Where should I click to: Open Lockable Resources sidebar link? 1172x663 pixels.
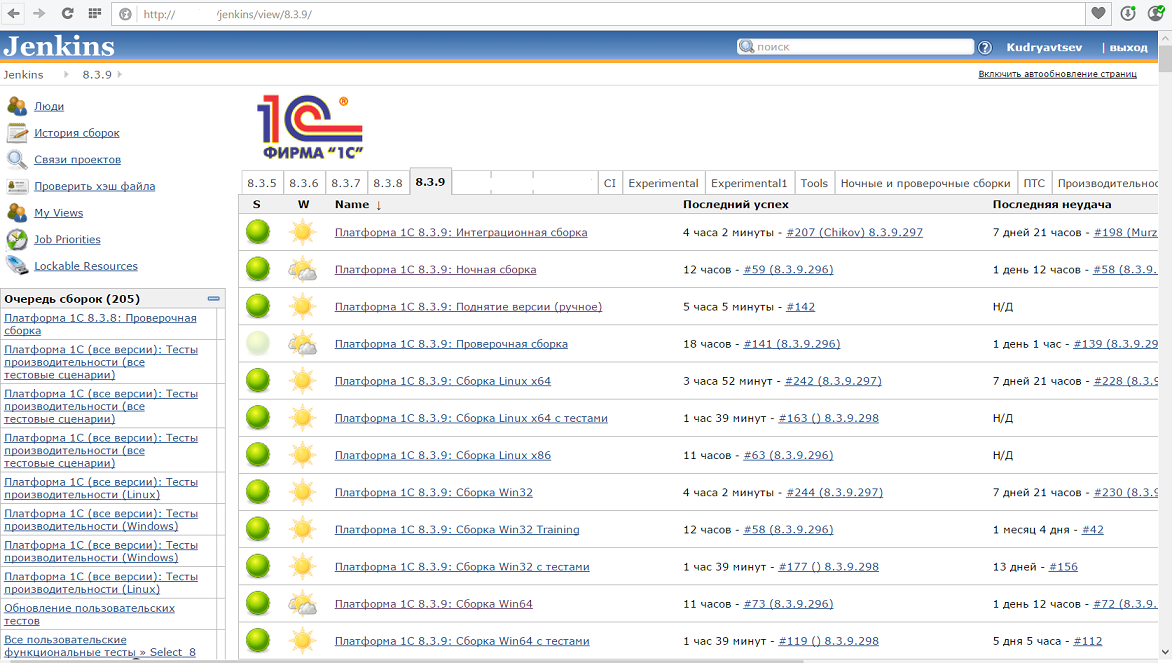click(86, 266)
